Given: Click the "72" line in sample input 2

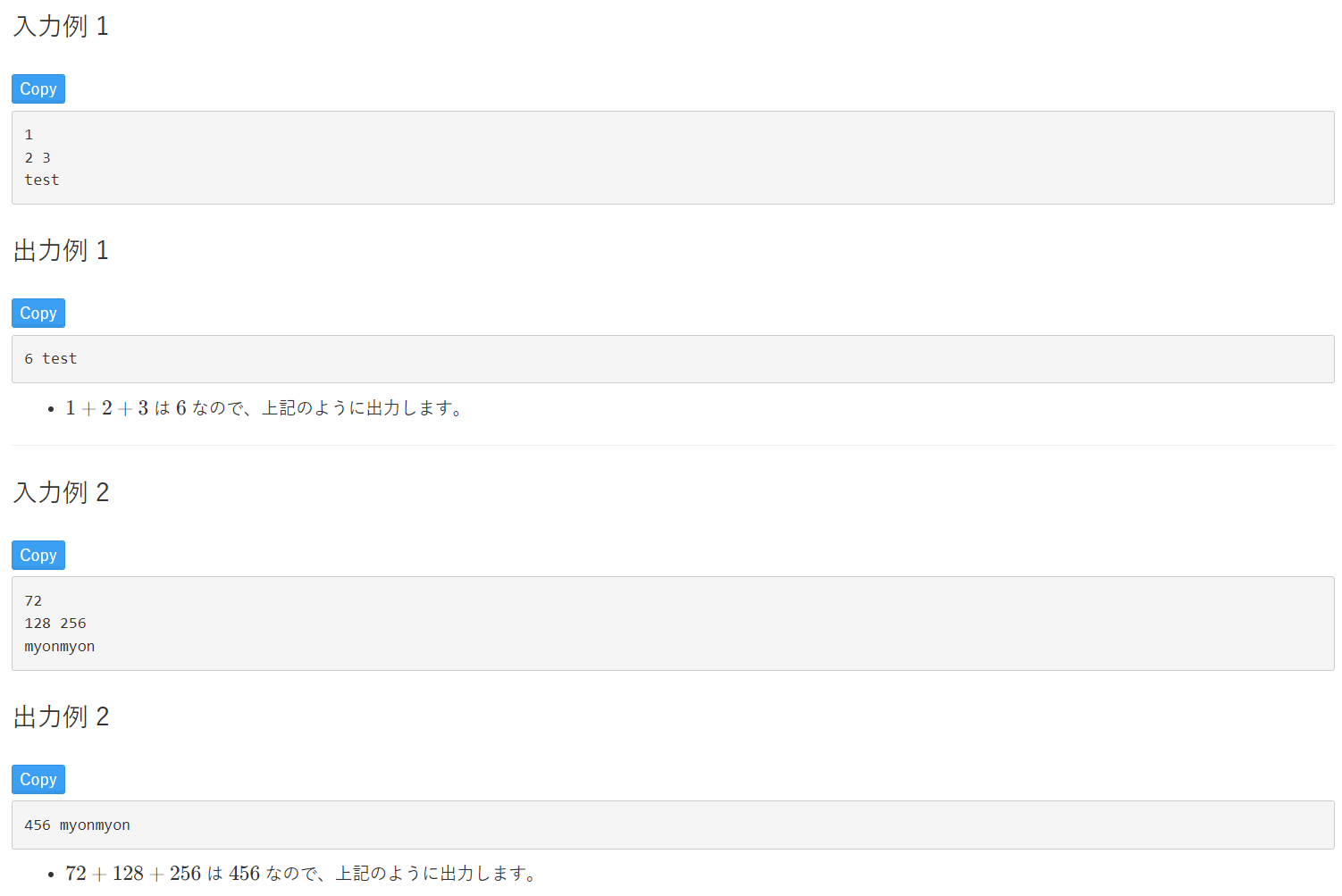Looking at the screenshot, I should pyautogui.click(x=33, y=601).
